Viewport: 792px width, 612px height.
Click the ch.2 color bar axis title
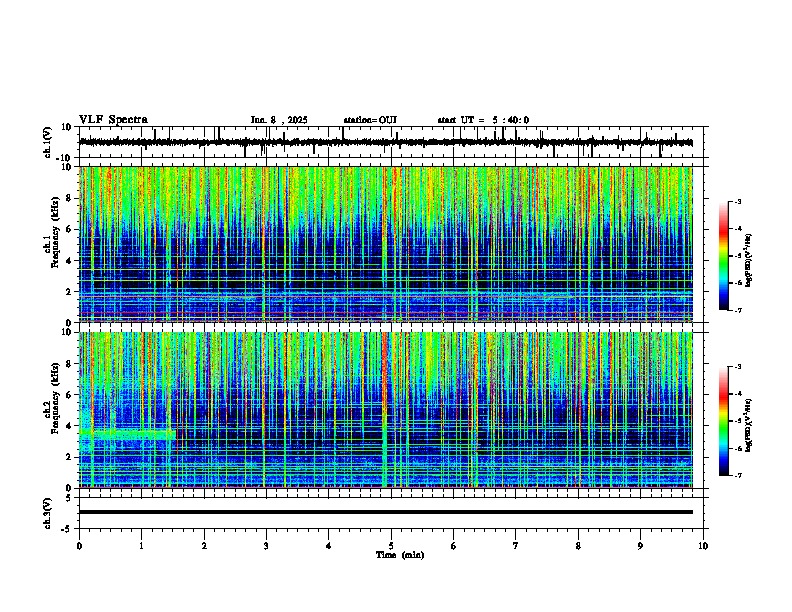[749, 425]
